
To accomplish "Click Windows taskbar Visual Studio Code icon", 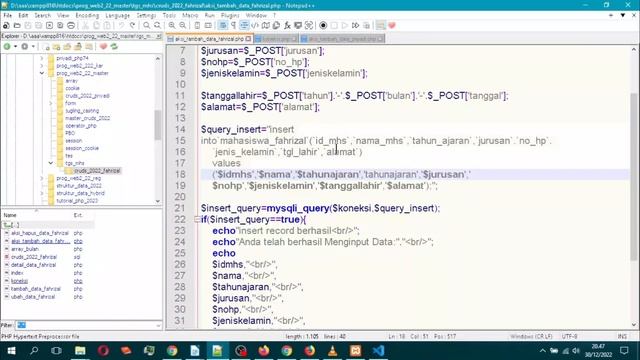I will (378, 351).
